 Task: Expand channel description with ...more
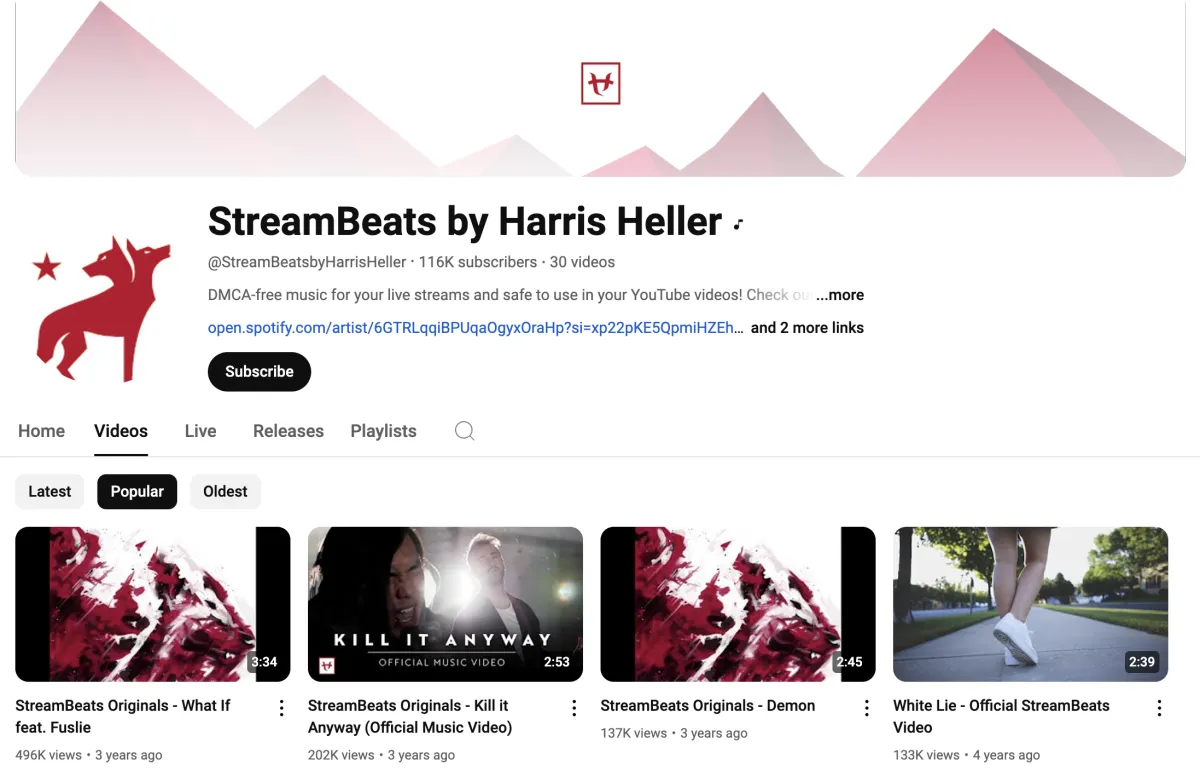(x=840, y=295)
